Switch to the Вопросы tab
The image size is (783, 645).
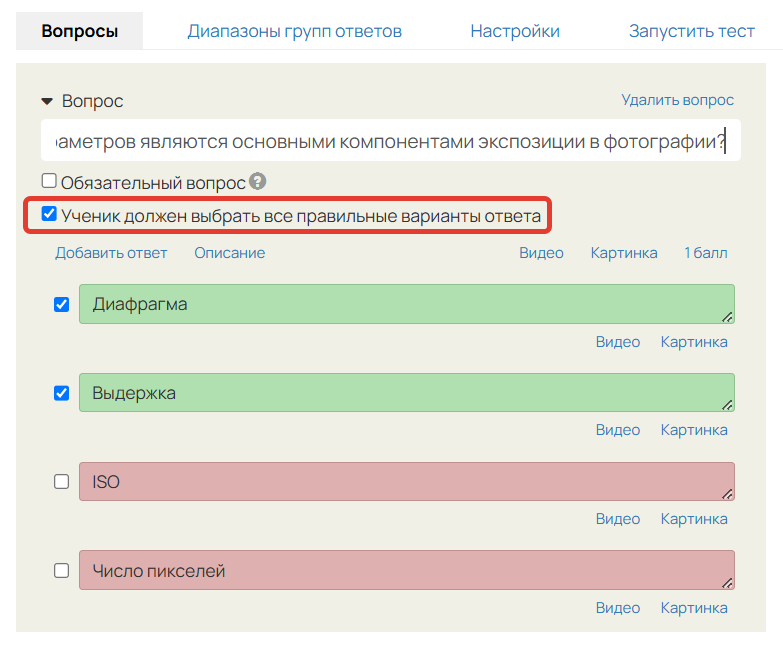80,31
